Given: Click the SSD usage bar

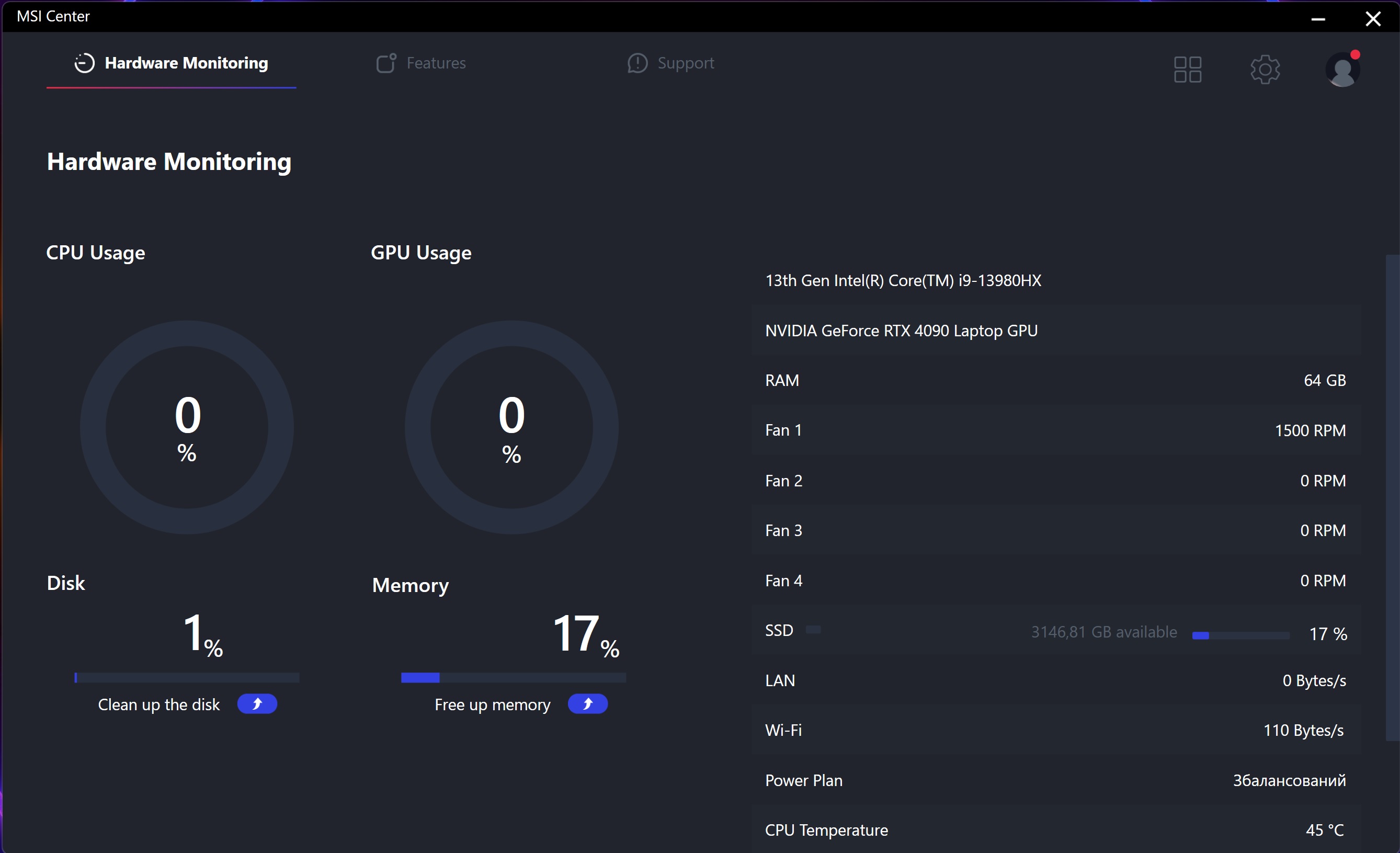Looking at the screenshot, I should (x=1240, y=635).
